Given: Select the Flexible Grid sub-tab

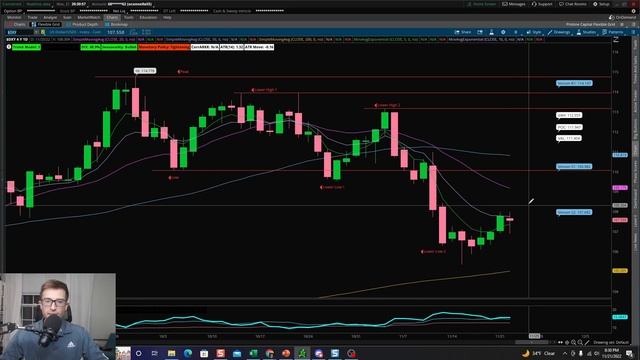Looking at the screenshot, I should (x=46, y=24).
